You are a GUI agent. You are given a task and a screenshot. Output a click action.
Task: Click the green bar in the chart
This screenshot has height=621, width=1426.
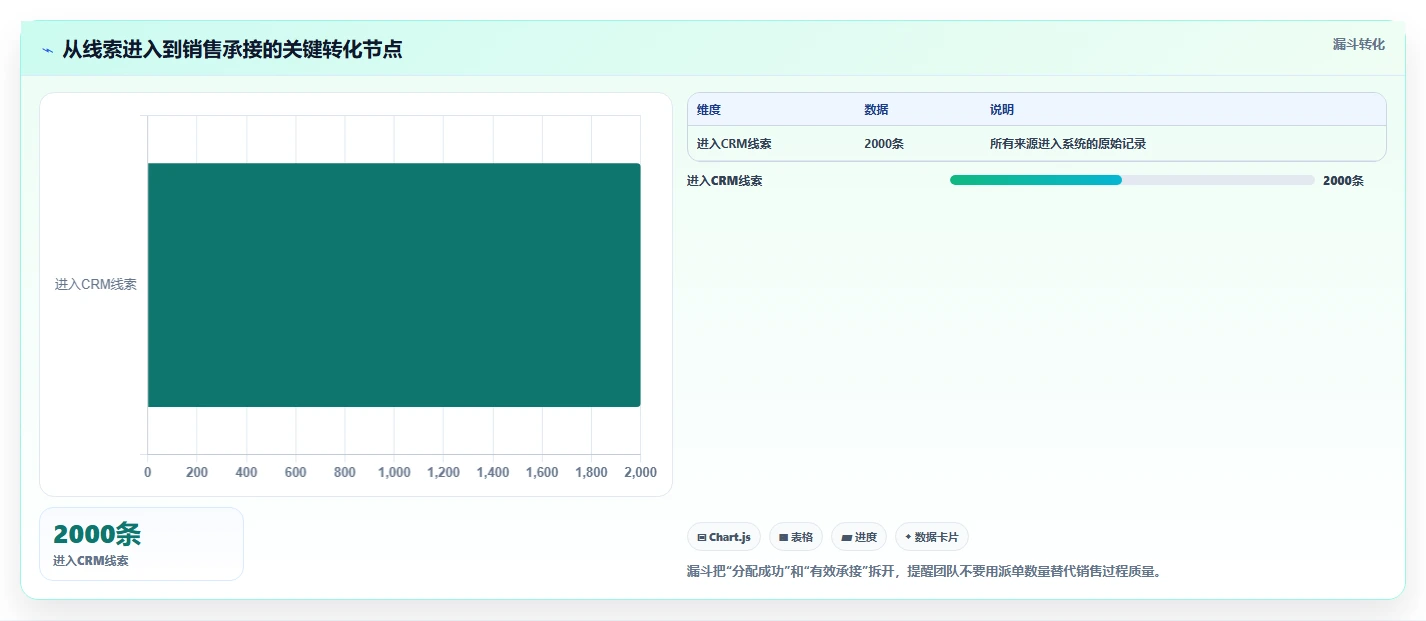[x=394, y=285]
